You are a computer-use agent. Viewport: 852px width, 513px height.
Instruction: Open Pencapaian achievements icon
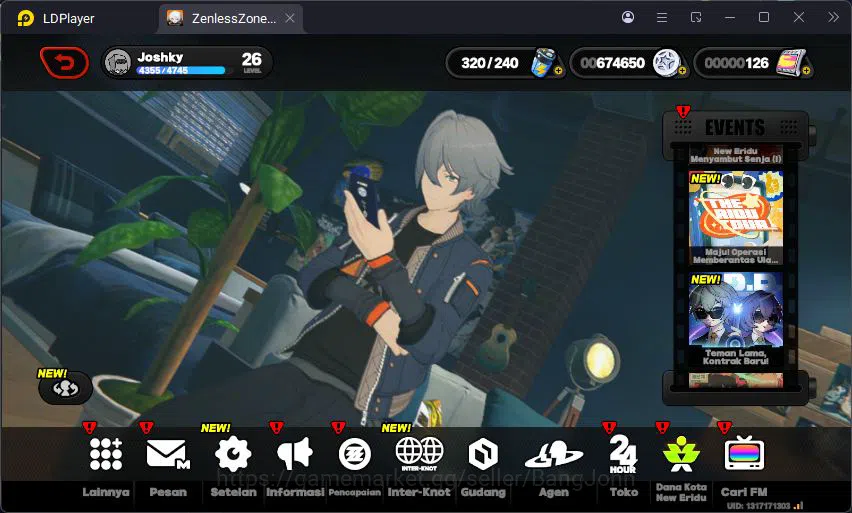(355, 454)
